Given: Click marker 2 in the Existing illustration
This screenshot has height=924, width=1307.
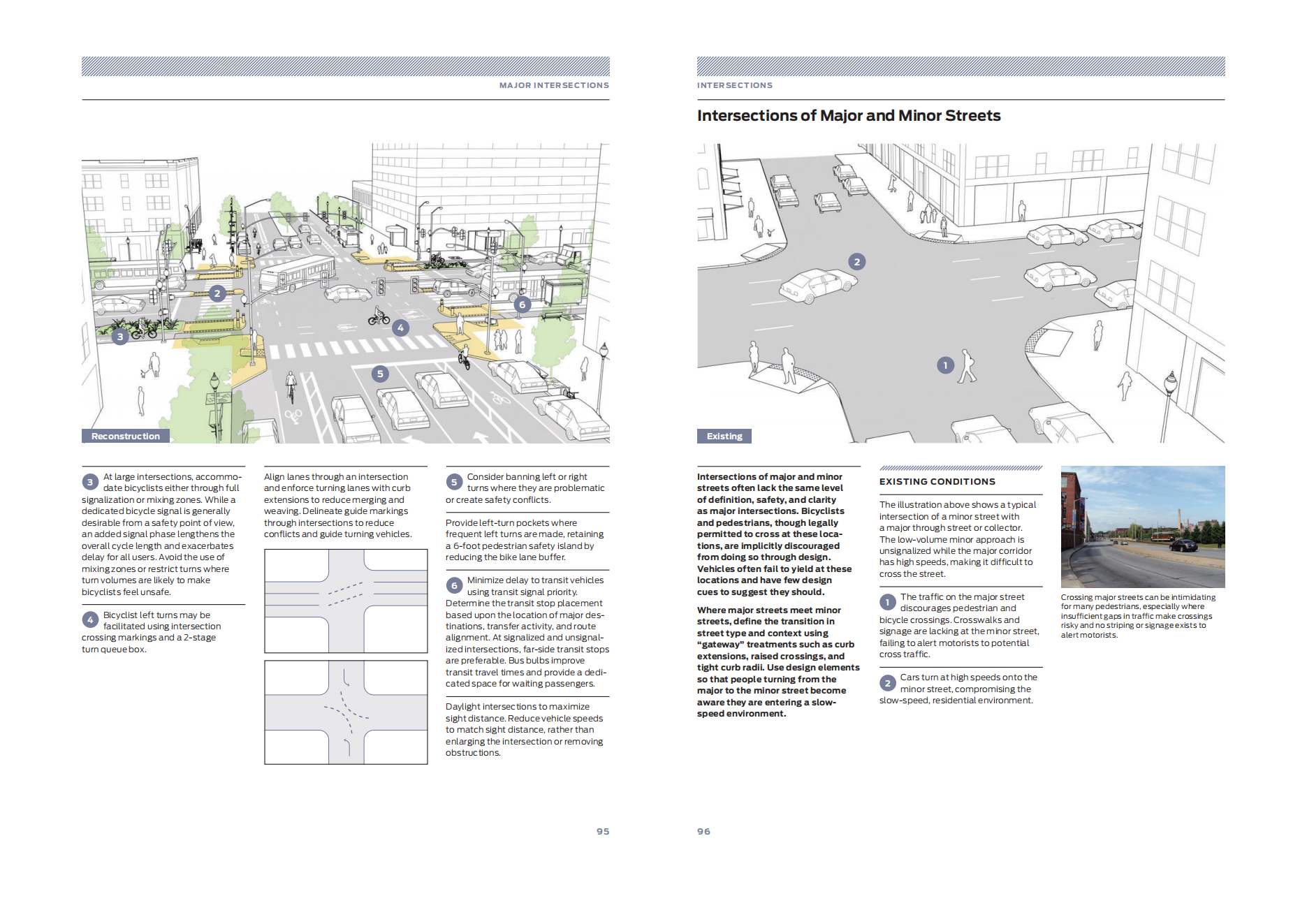Looking at the screenshot, I should coord(857,262).
